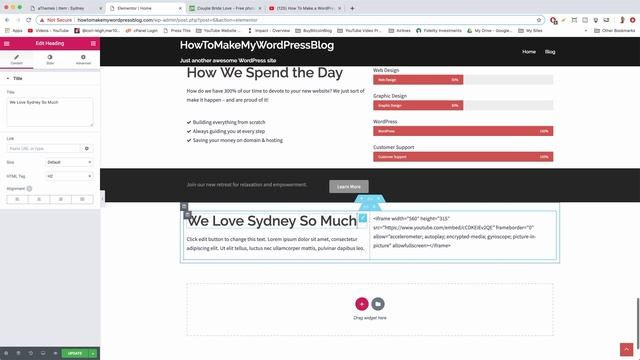The height and width of the screenshot is (360, 640).
Task: Open the Press This bookmark
Action: click(177, 31)
